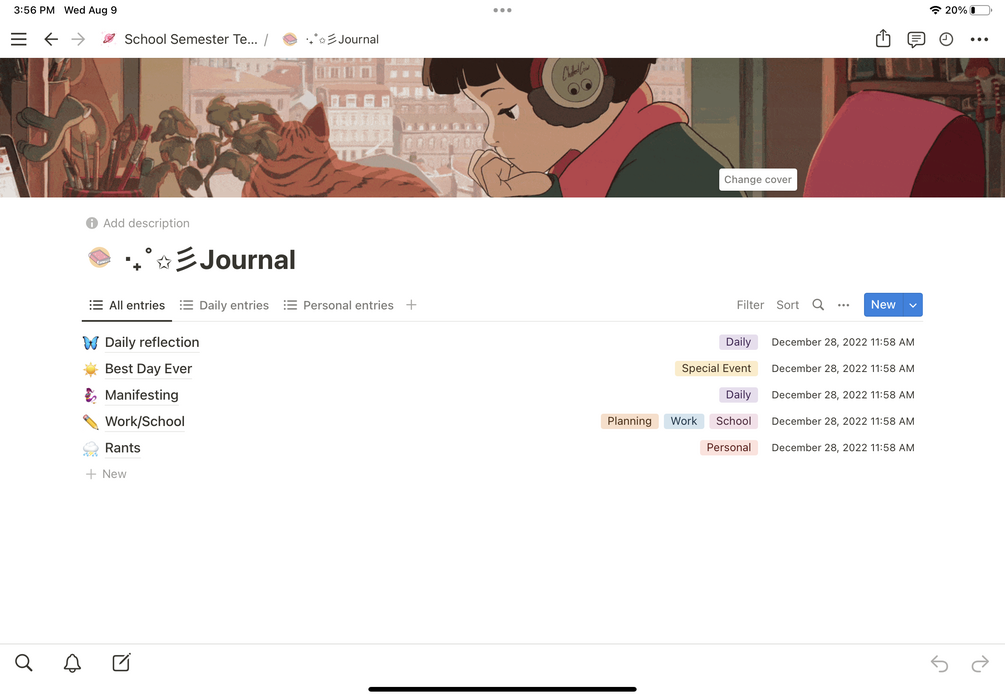Click the pencil icon of Work/School
This screenshot has height=698, width=1005.
coord(90,422)
